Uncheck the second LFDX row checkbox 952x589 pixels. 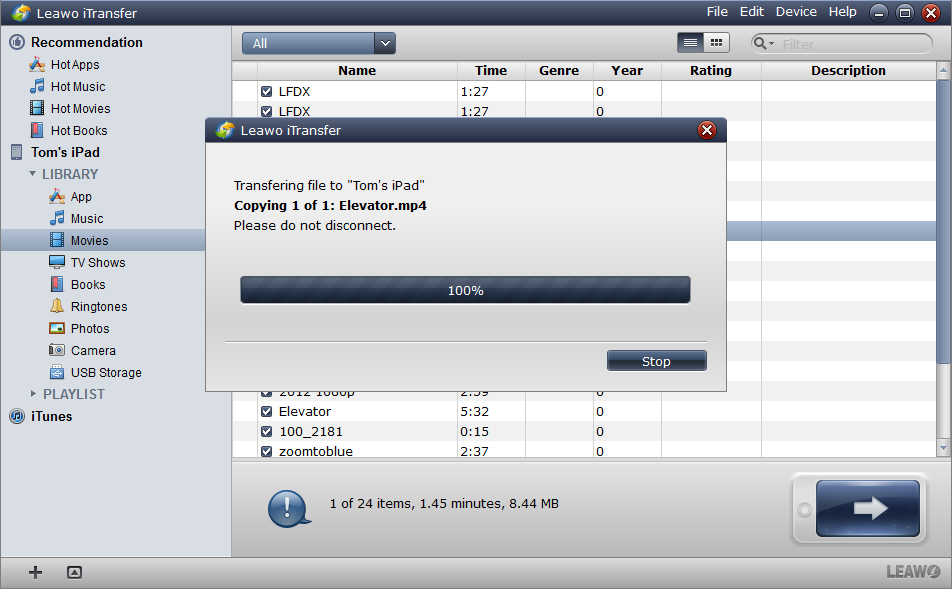267,112
